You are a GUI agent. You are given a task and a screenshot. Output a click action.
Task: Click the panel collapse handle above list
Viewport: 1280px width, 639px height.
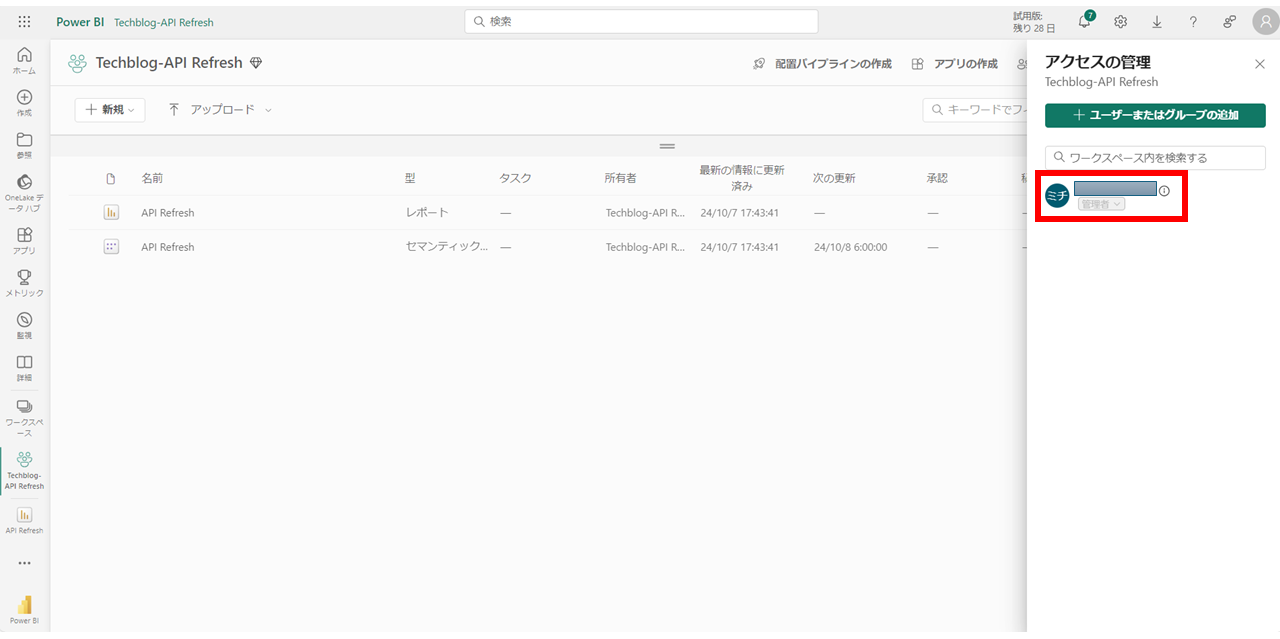coord(667,146)
